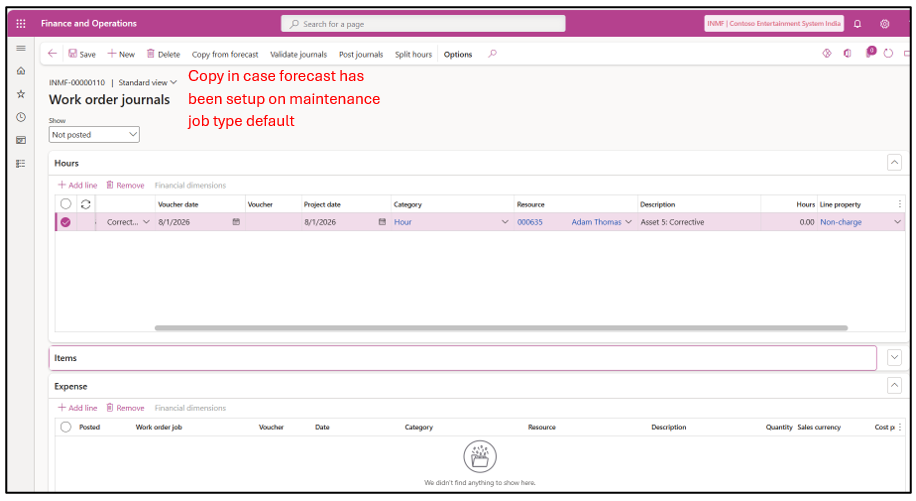Open the messages icon with badge

(870, 53)
